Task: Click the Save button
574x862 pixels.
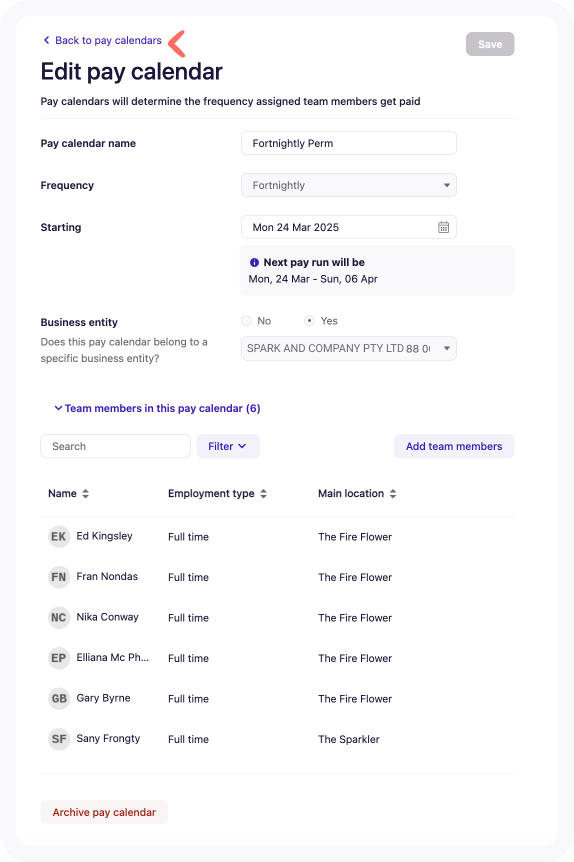Action: click(x=490, y=44)
